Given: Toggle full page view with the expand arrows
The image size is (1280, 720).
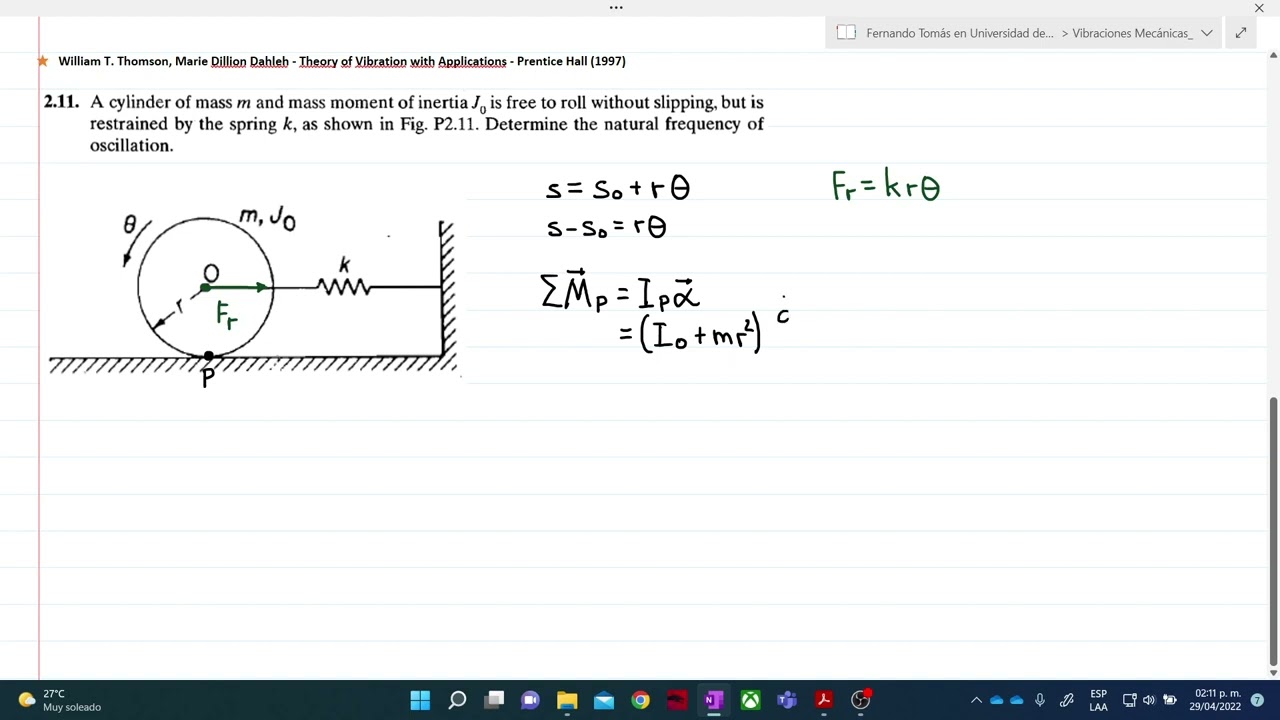Looking at the screenshot, I should 1241,33.
